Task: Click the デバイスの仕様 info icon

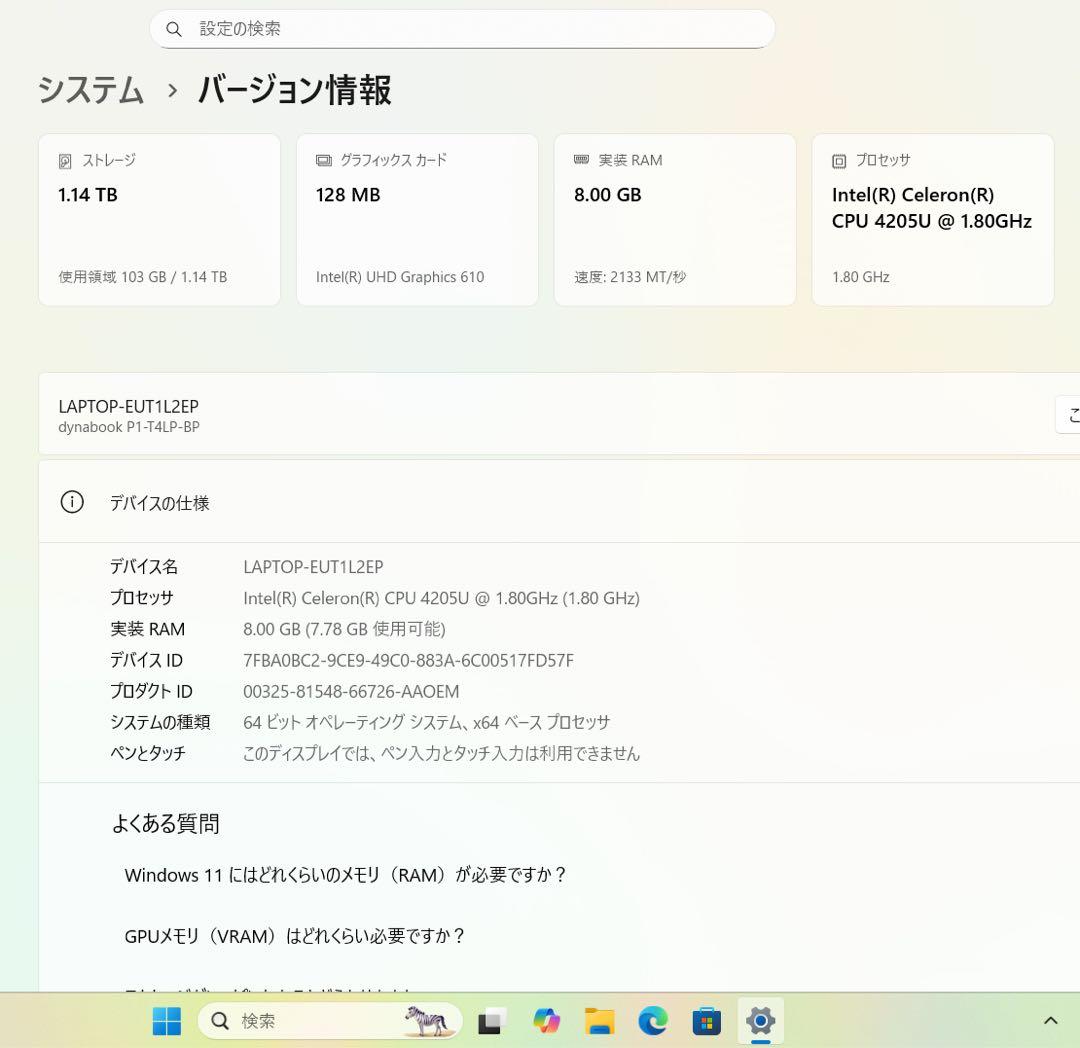Action: pyautogui.click(x=71, y=502)
